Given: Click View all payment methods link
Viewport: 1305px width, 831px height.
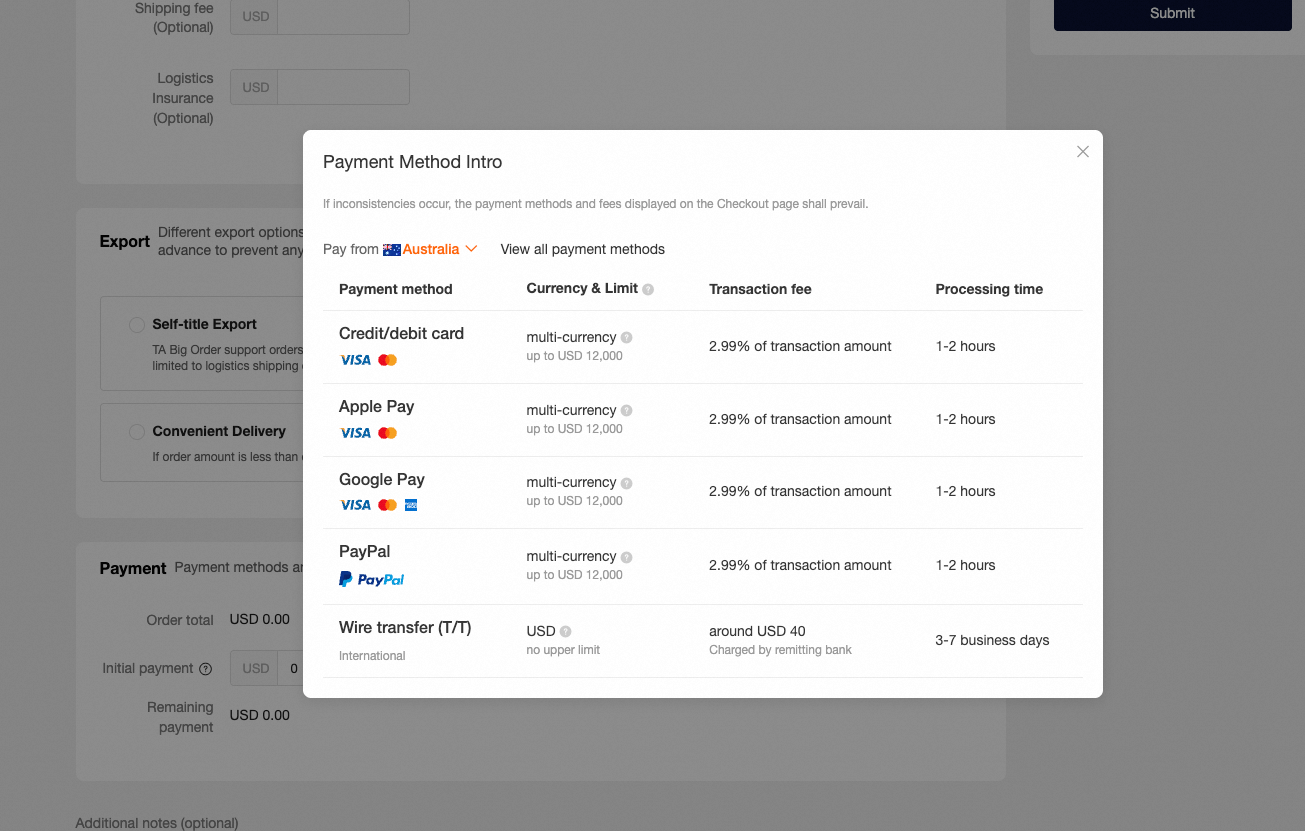Looking at the screenshot, I should point(583,249).
